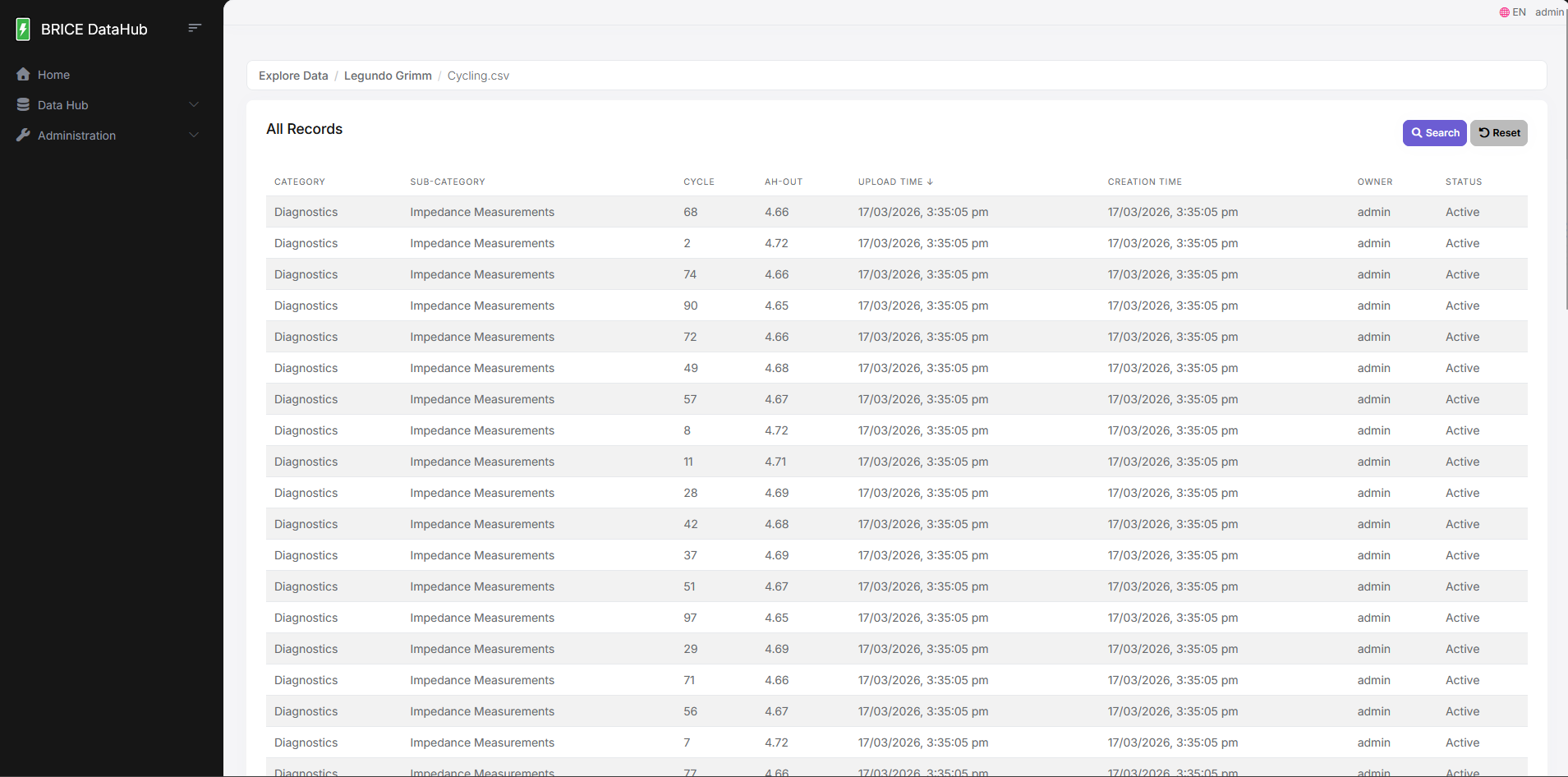
Task: Select cycle value 28 cell
Action: click(691, 493)
